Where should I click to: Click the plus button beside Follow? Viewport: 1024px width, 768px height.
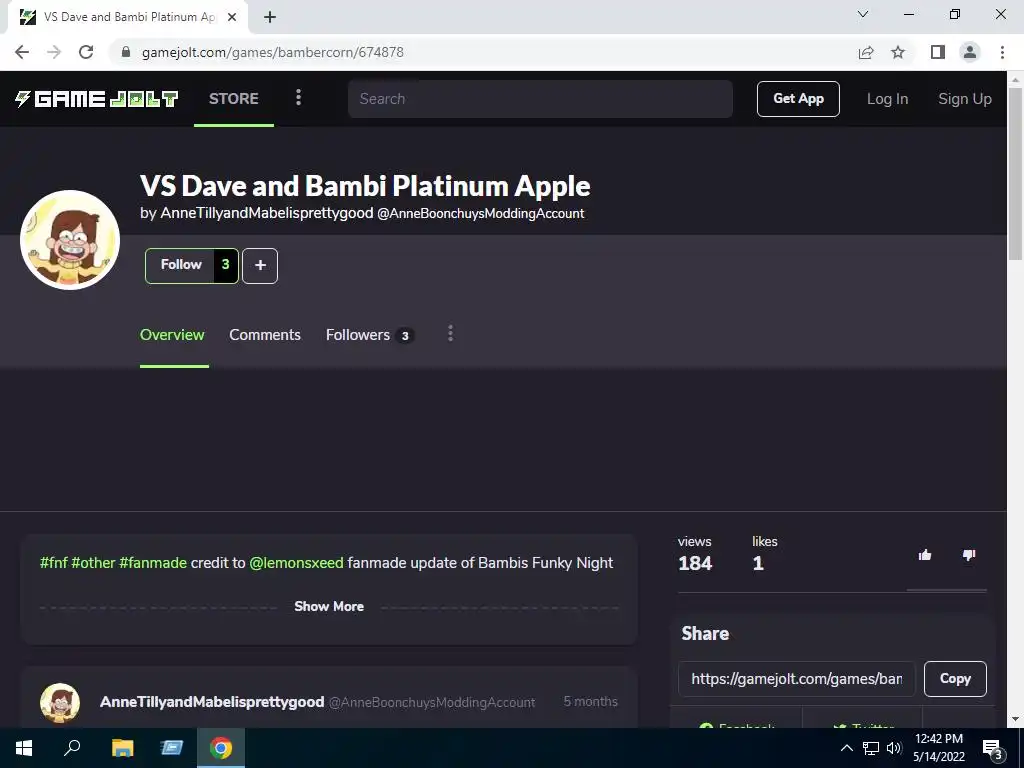[260, 265]
